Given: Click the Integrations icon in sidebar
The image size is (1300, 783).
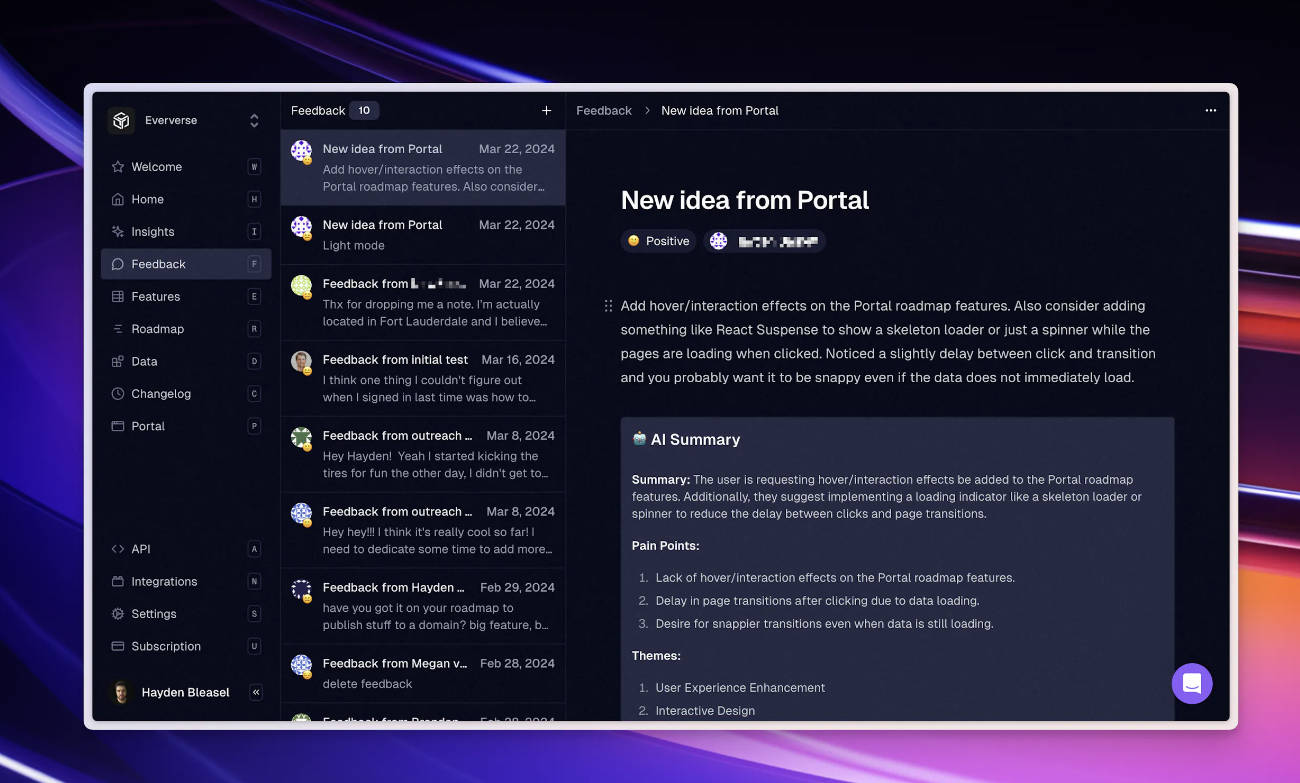Looking at the screenshot, I should point(118,581).
